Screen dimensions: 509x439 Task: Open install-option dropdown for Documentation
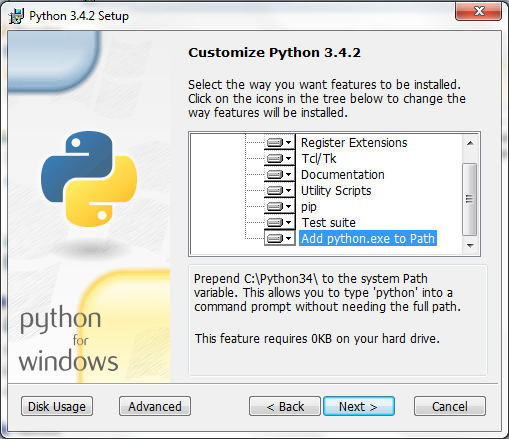(x=279, y=174)
